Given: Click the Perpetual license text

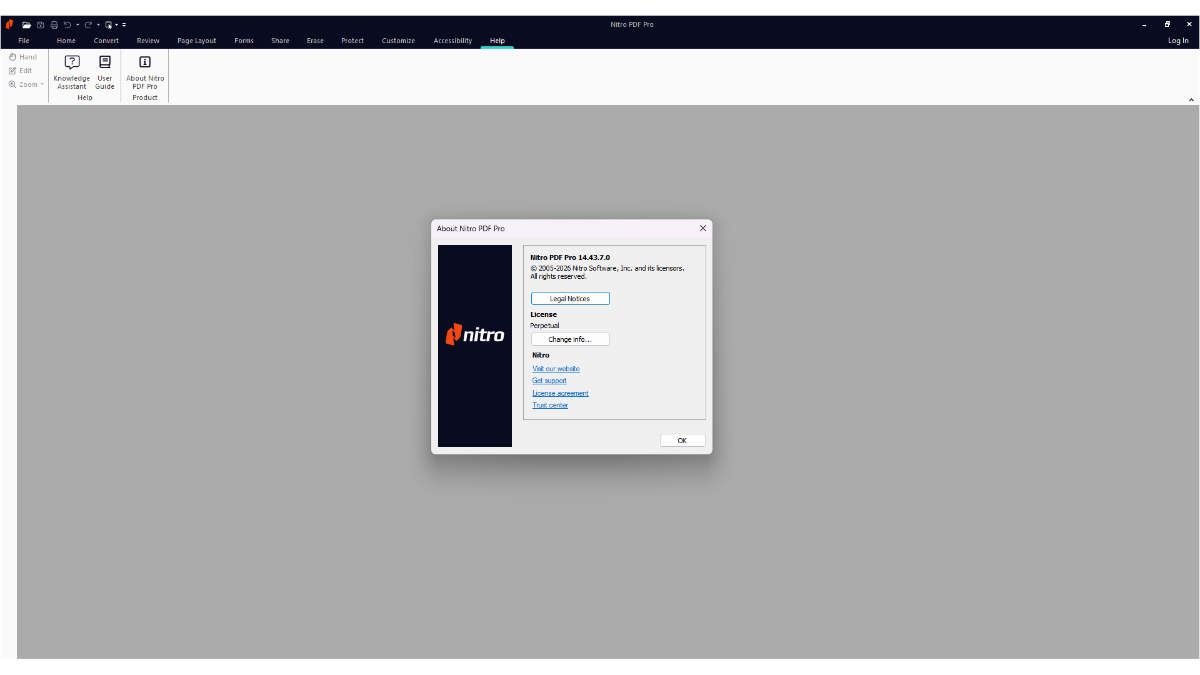Looking at the screenshot, I should click(x=545, y=326).
